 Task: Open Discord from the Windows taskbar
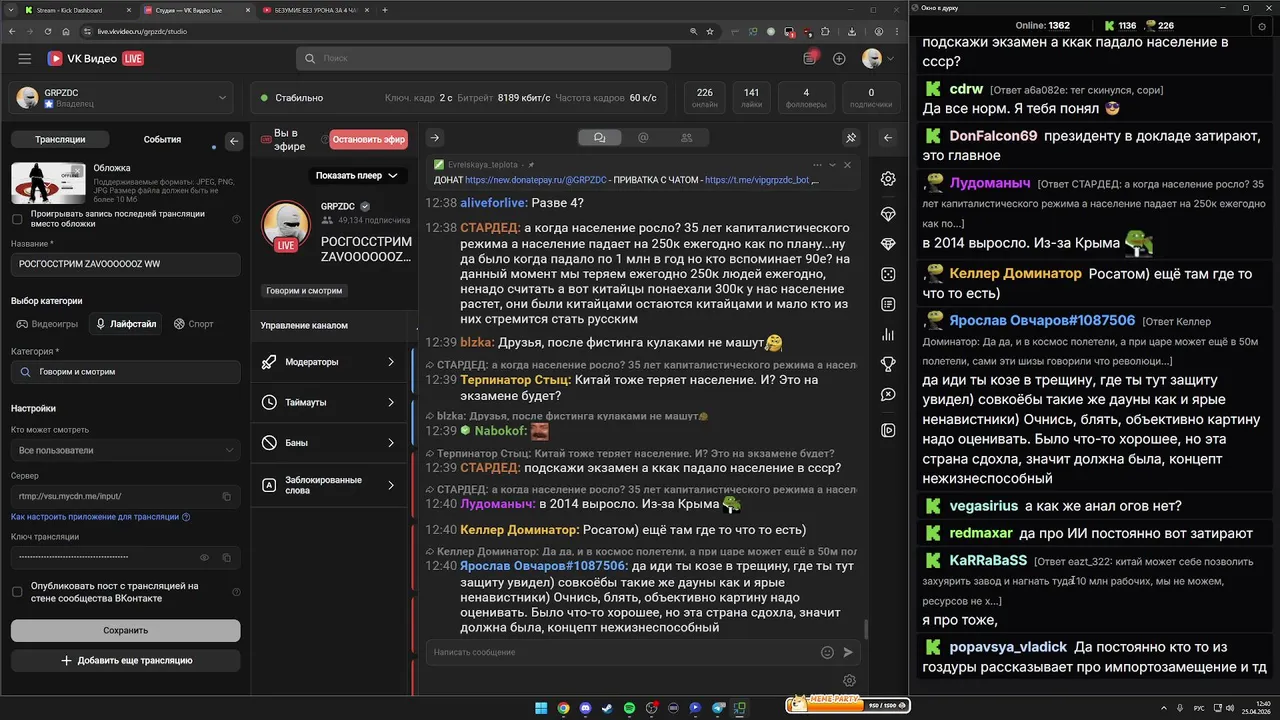tap(585, 708)
